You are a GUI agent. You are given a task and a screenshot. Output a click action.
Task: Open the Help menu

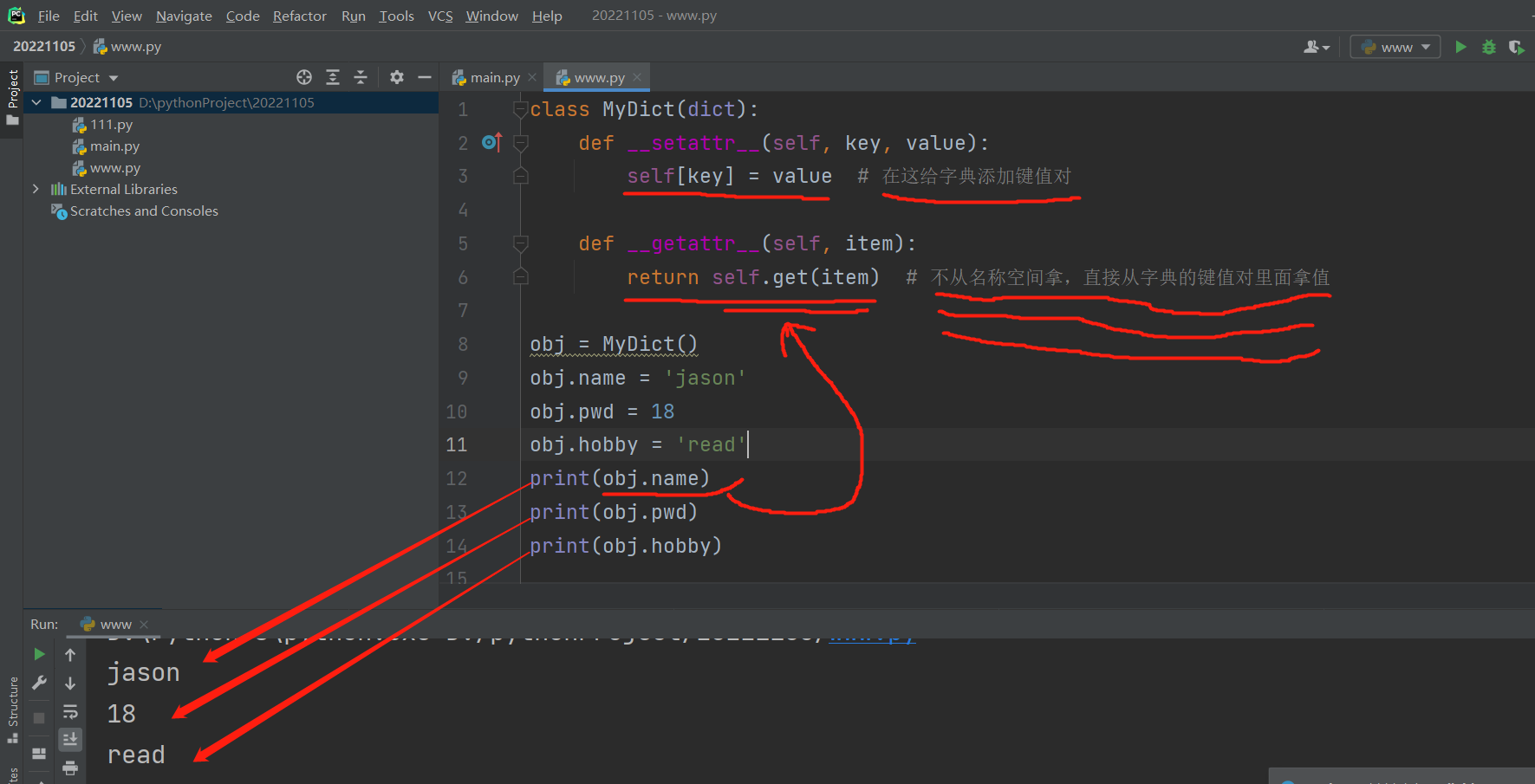(547, 16)
